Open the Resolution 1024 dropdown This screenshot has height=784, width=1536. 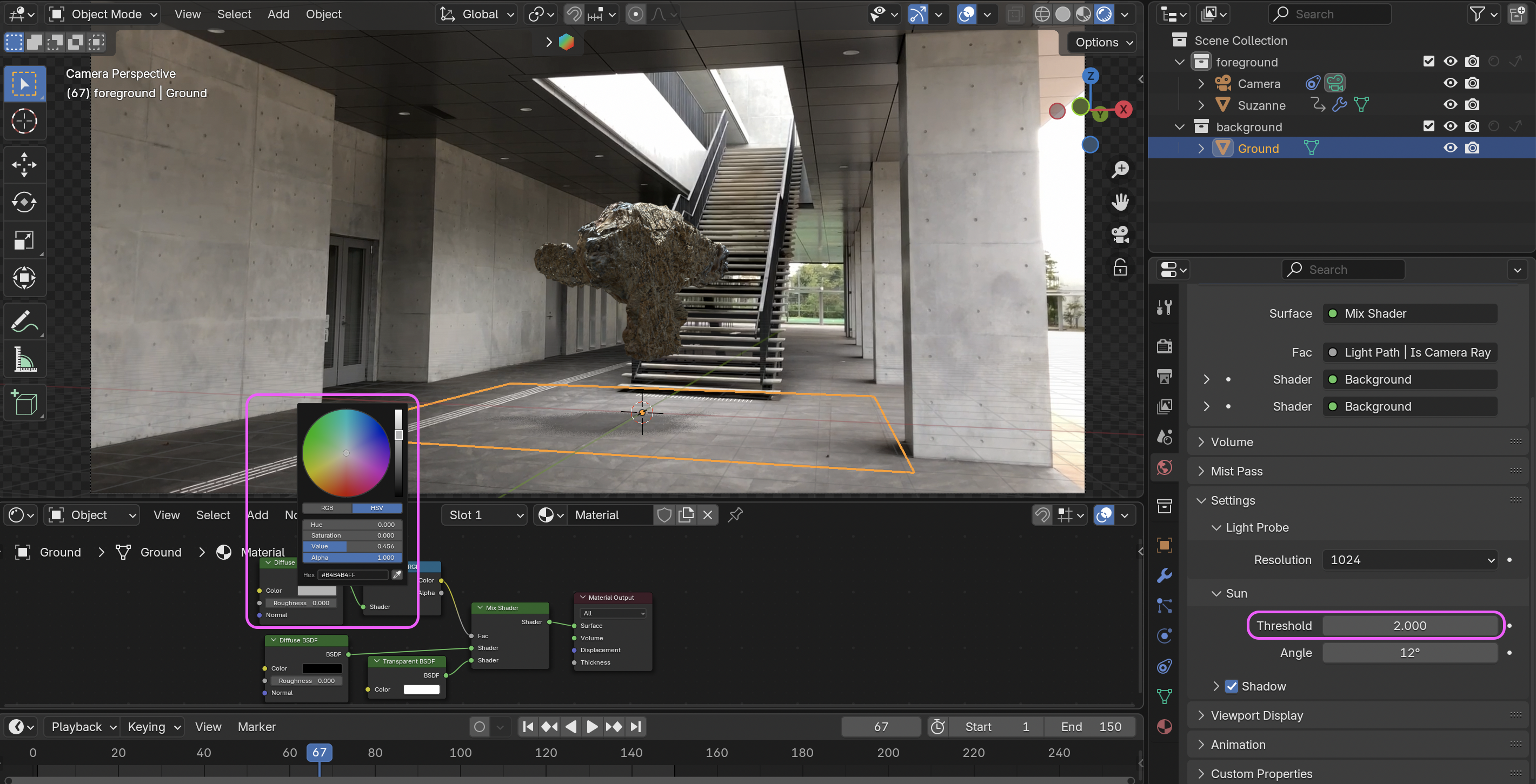1409,560
